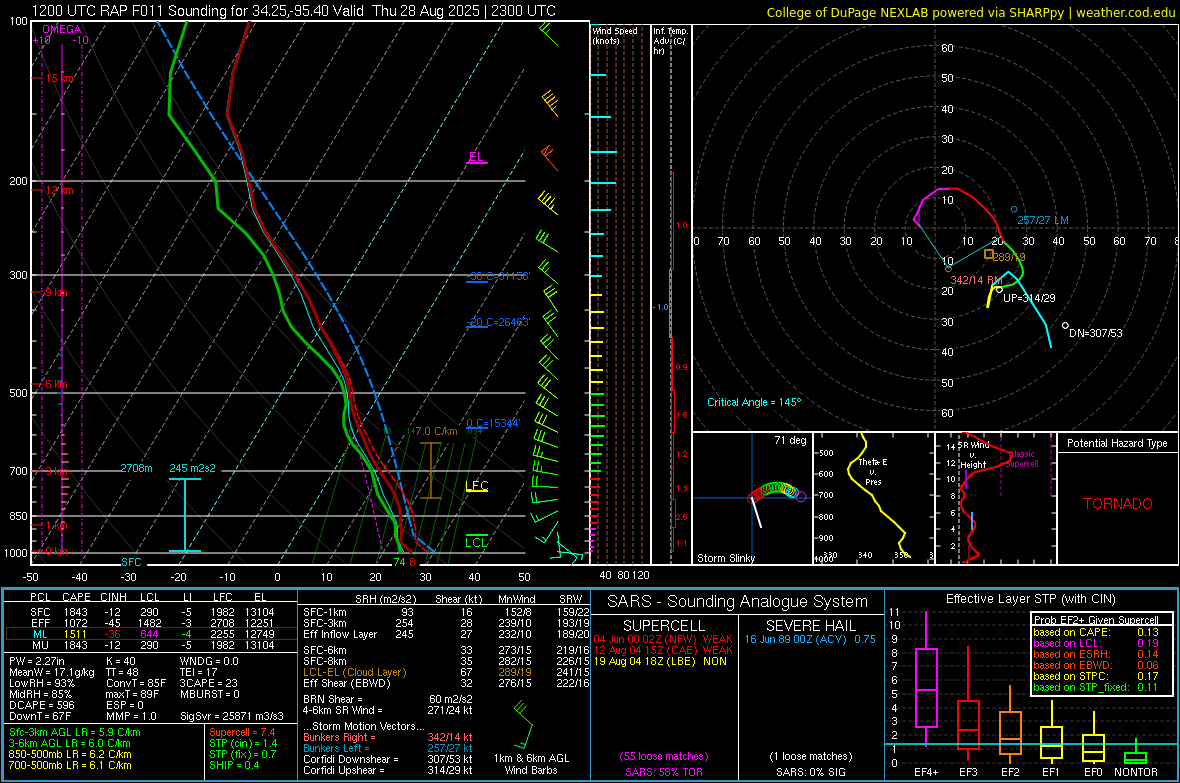Viewport: 1180px width, 783px height.
Task: Click the SARS: 58% TOR result
Action: click(x=663, y=772)
